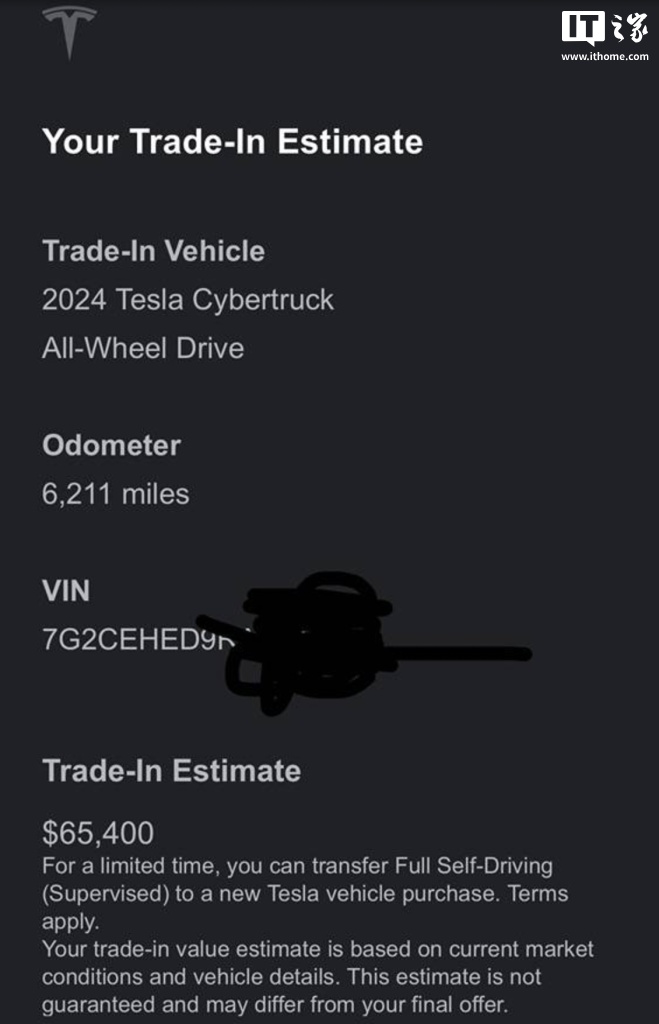The image size is (659, 1024).
Task: Click the "For a limited time" sentence start
Action: coord(110,866)
